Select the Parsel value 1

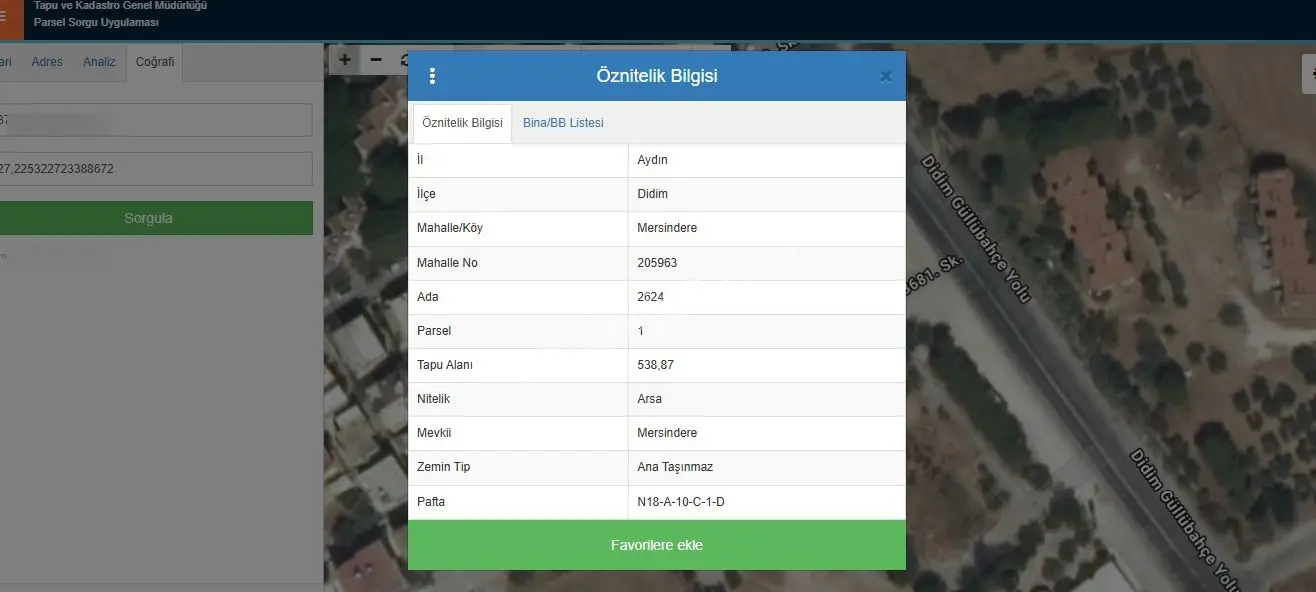click(x=641, y=331)
